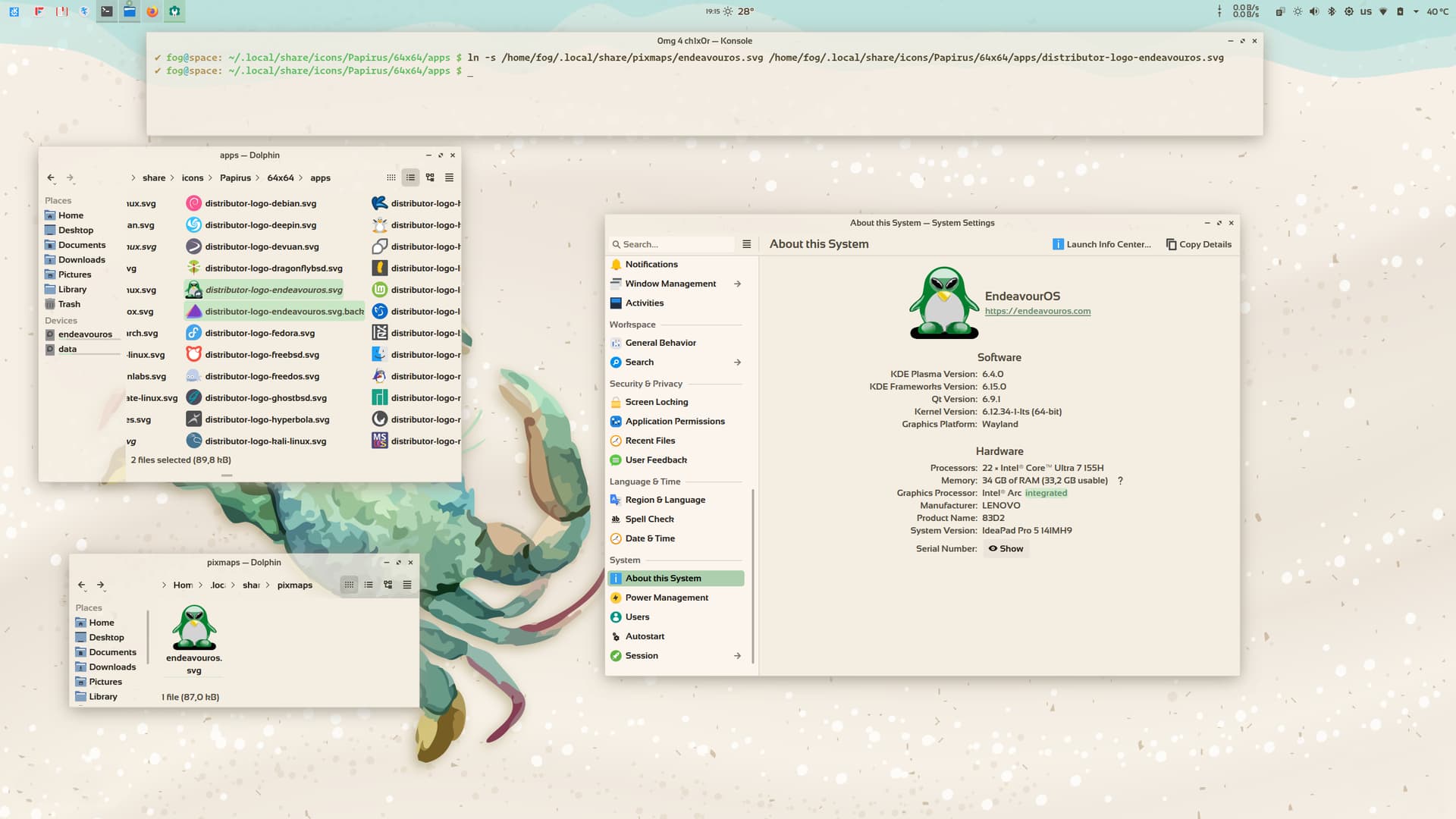Click the Bluetooth tray icon
Viewport: 1456px width, 819px height.
click(x=1332, y=11)
